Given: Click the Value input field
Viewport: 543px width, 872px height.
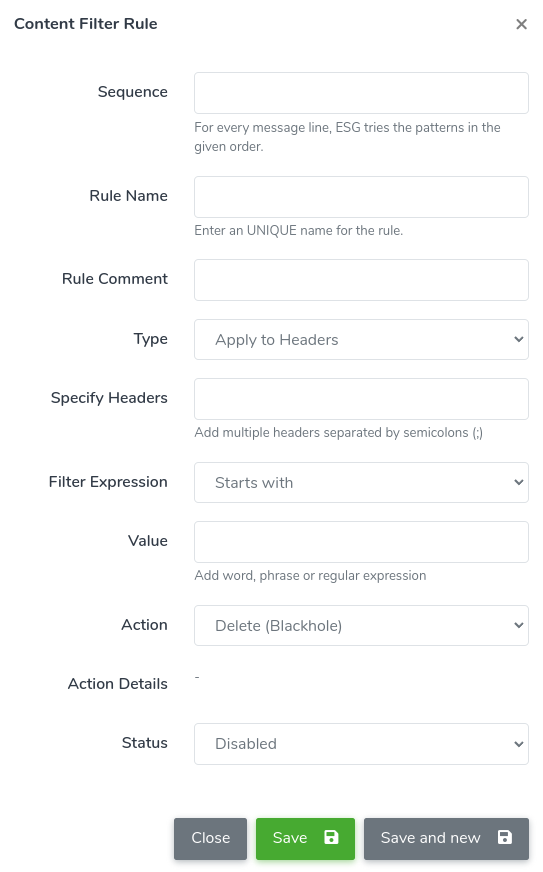Looking at the screenshot, I should (x=361, y=542).
